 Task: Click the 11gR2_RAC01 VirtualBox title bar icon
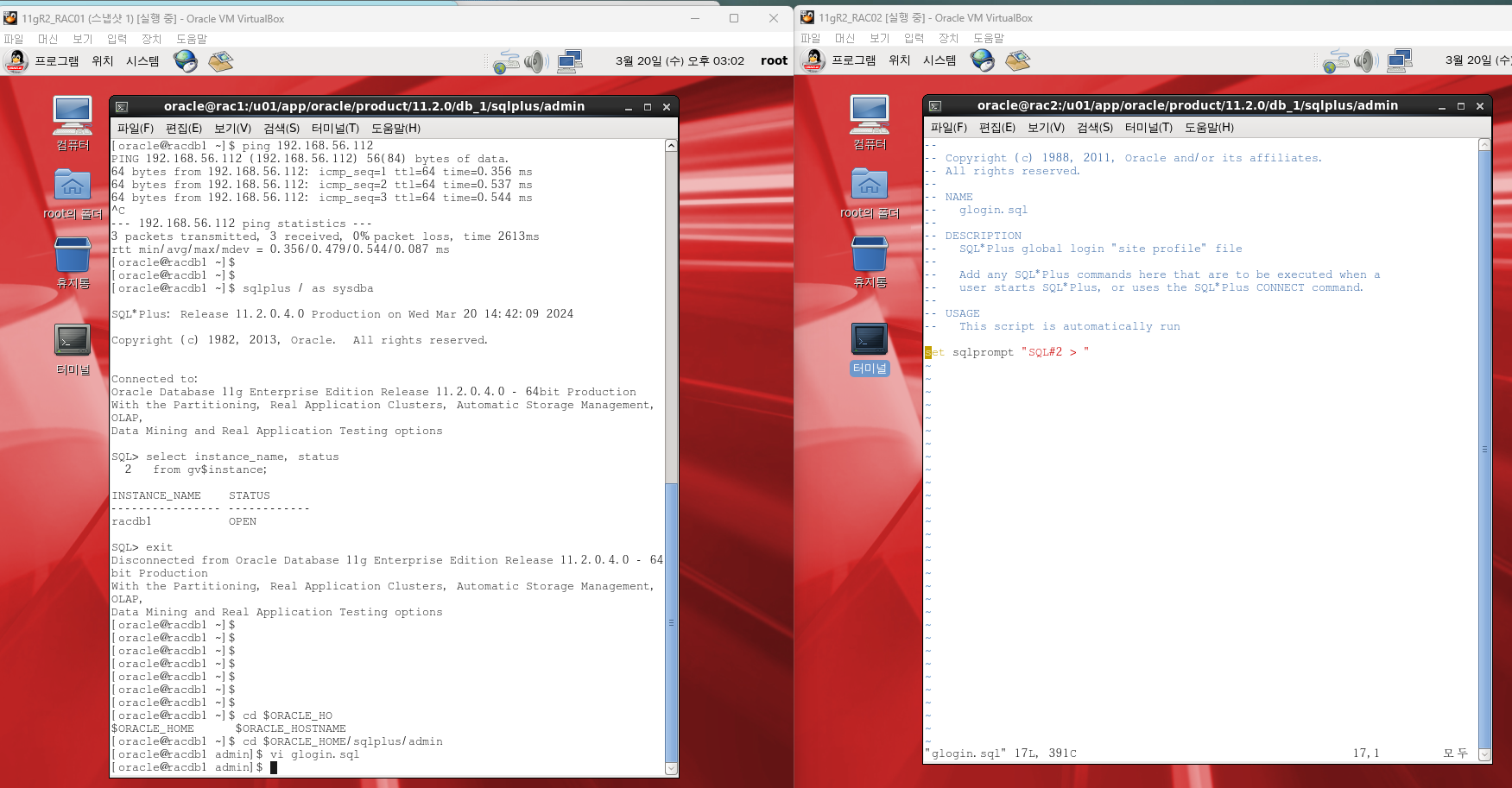(x=10, y=18)
